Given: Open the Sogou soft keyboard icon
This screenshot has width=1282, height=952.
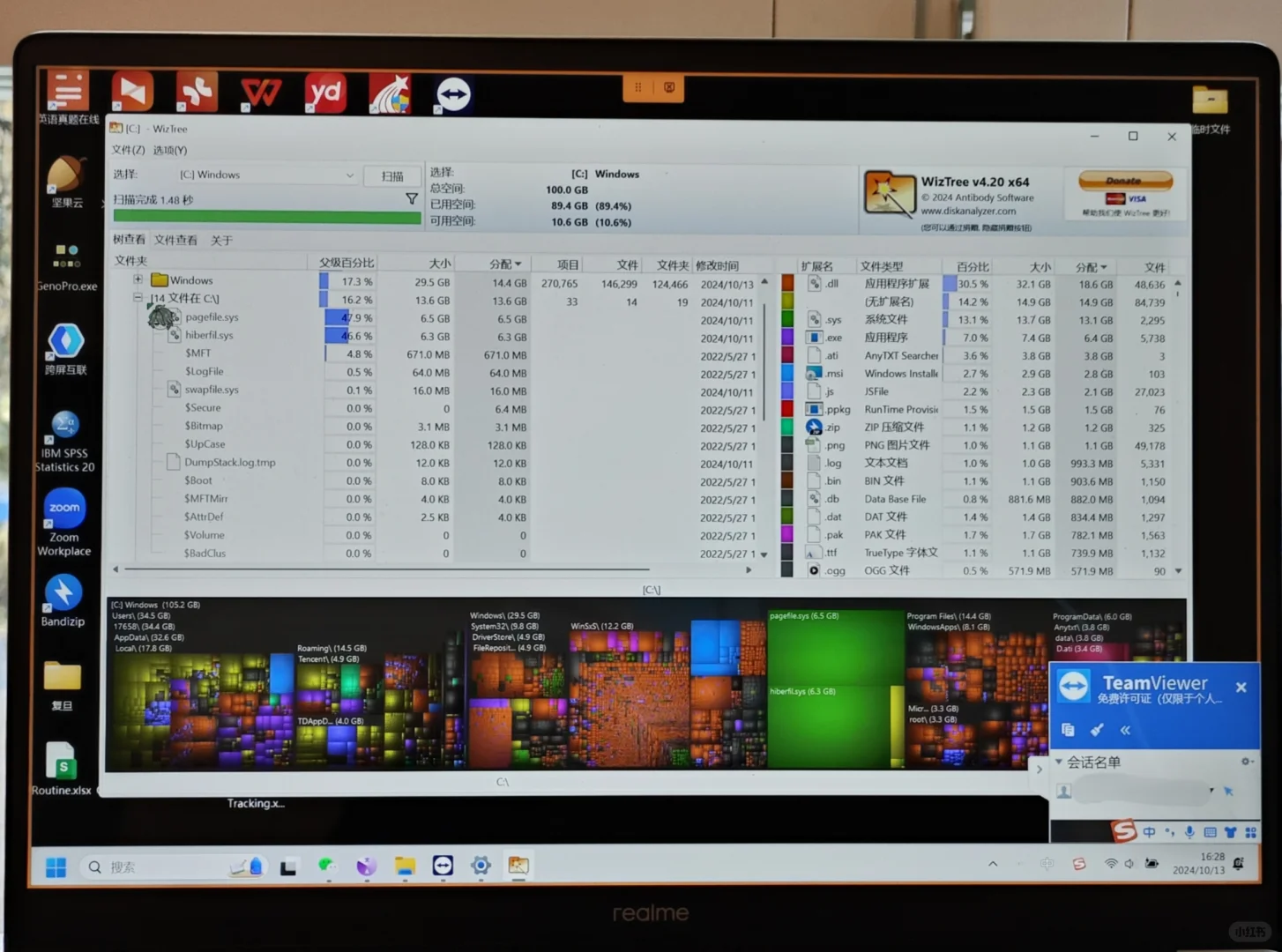Looking at the screenshot, I should pos(1210,831).
